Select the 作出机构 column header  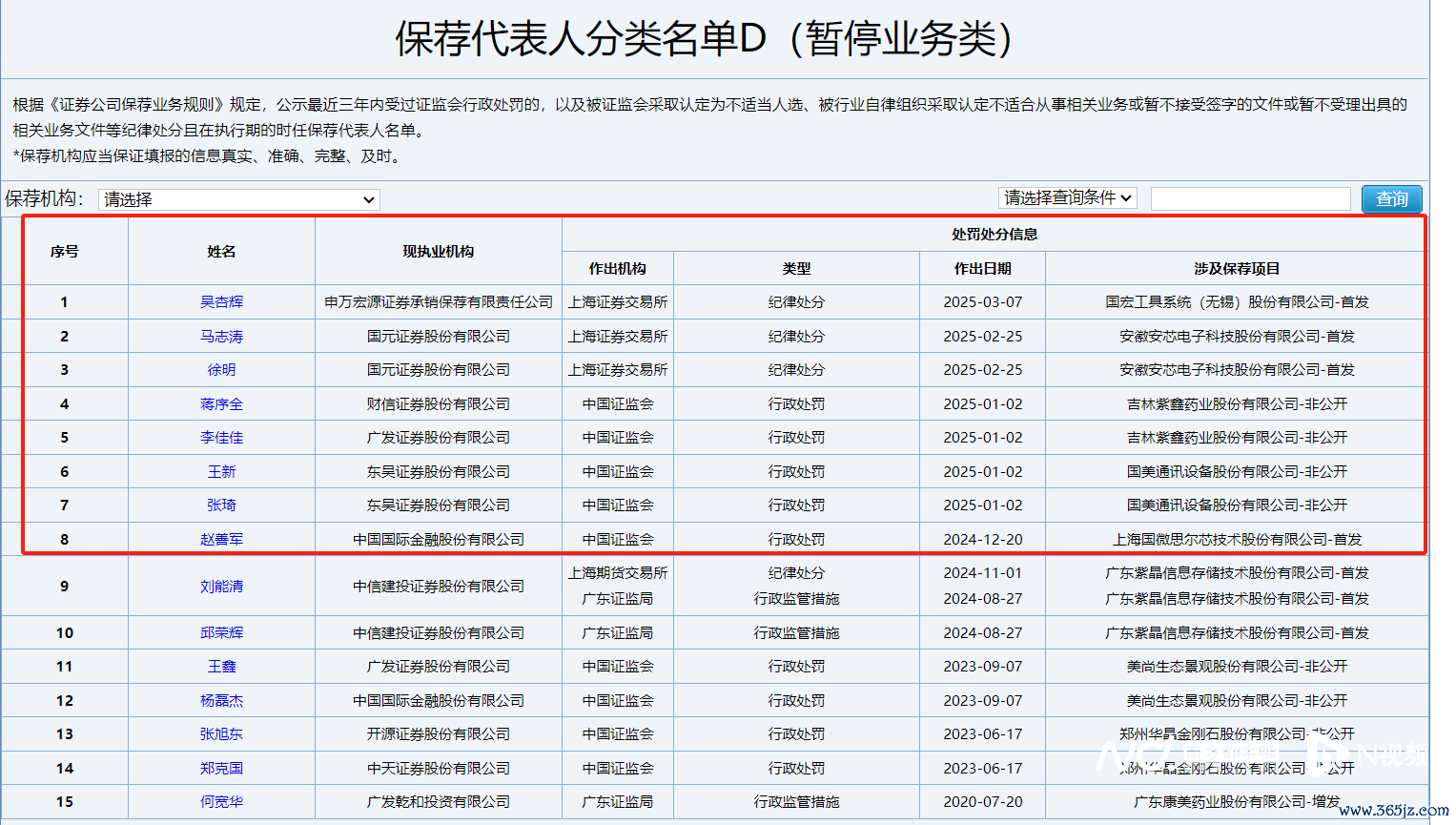(x=618, y=268)
